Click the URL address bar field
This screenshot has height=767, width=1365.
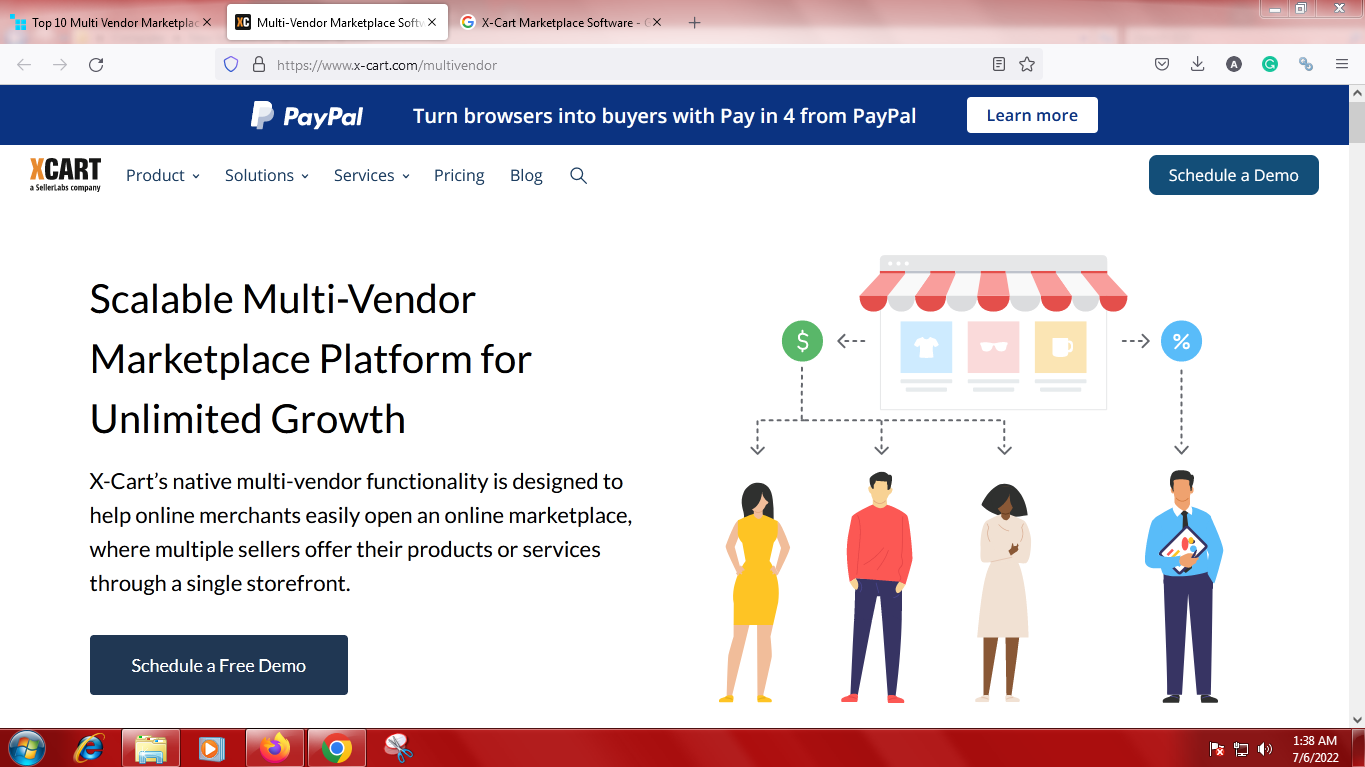tap(630, 64)
